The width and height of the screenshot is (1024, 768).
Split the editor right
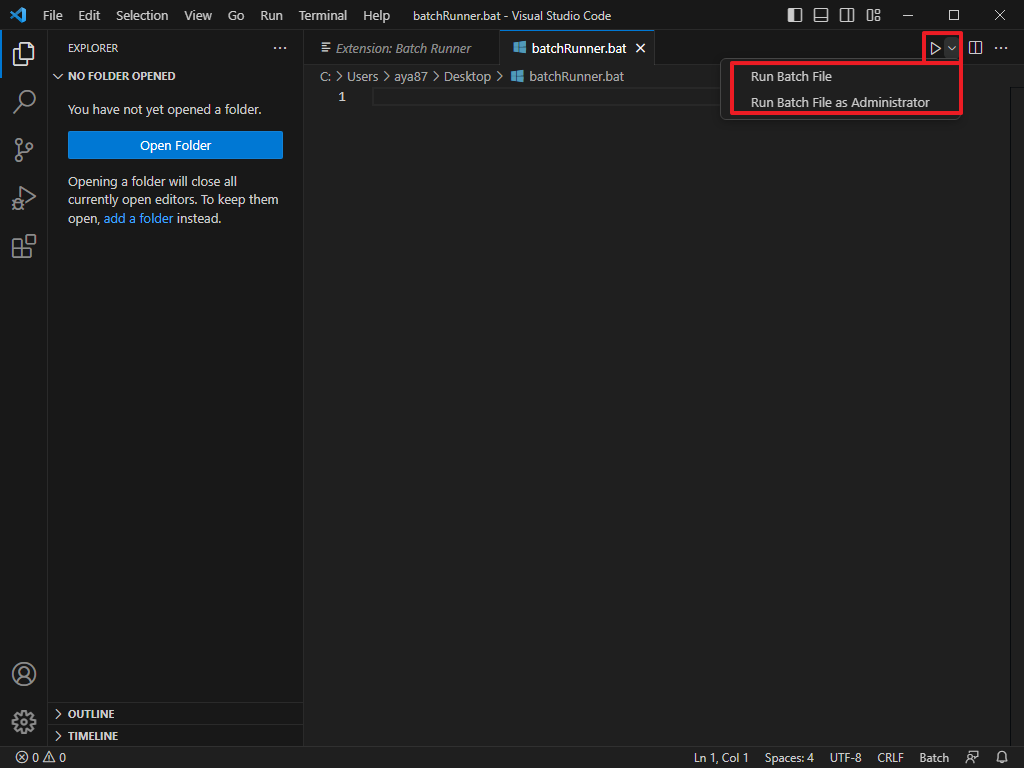[x=976, y=48]
